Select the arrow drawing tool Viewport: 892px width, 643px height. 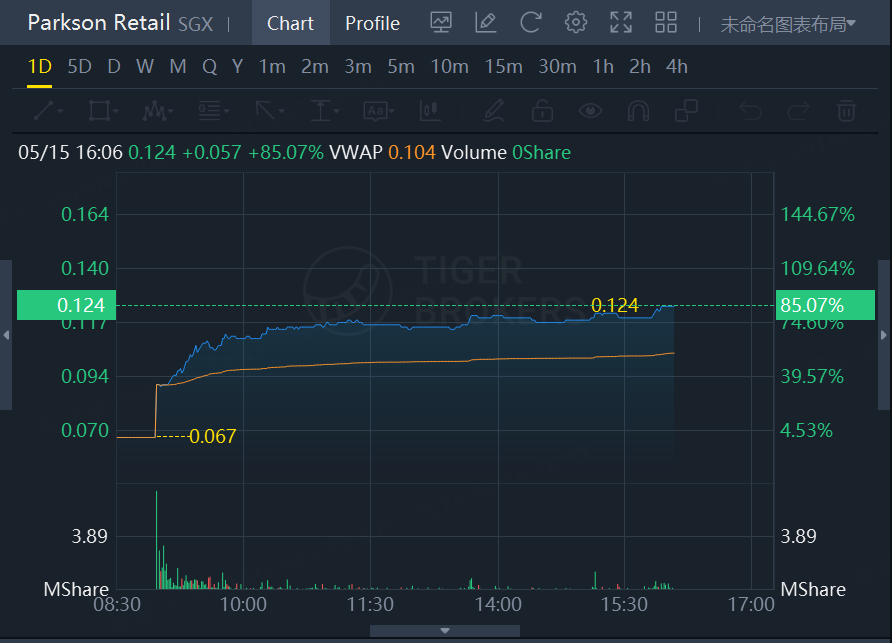pos(265,111)
